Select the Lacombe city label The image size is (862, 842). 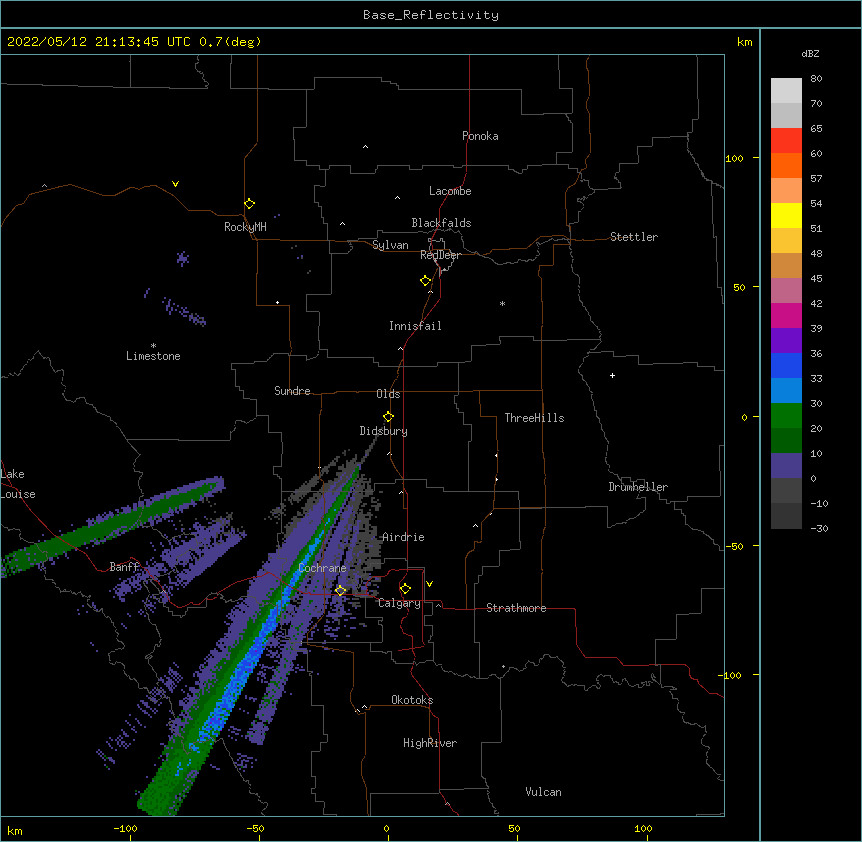click(x=450, y=191)
